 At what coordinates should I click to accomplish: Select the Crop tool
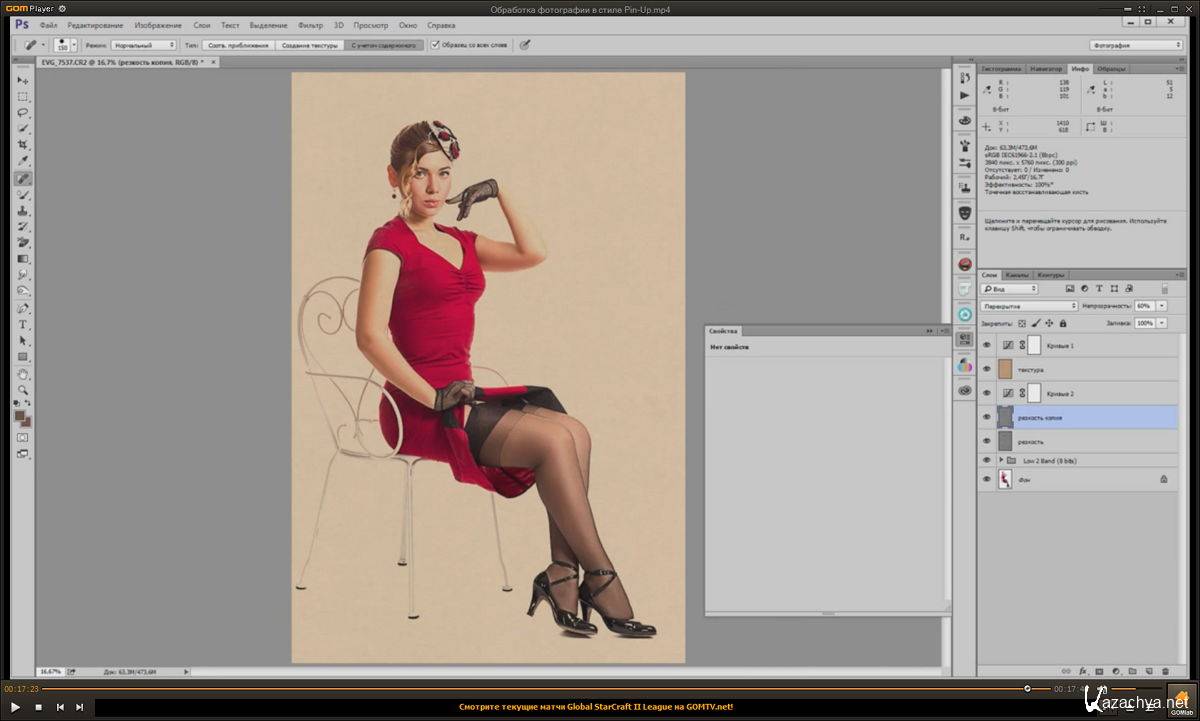[22, 145]
